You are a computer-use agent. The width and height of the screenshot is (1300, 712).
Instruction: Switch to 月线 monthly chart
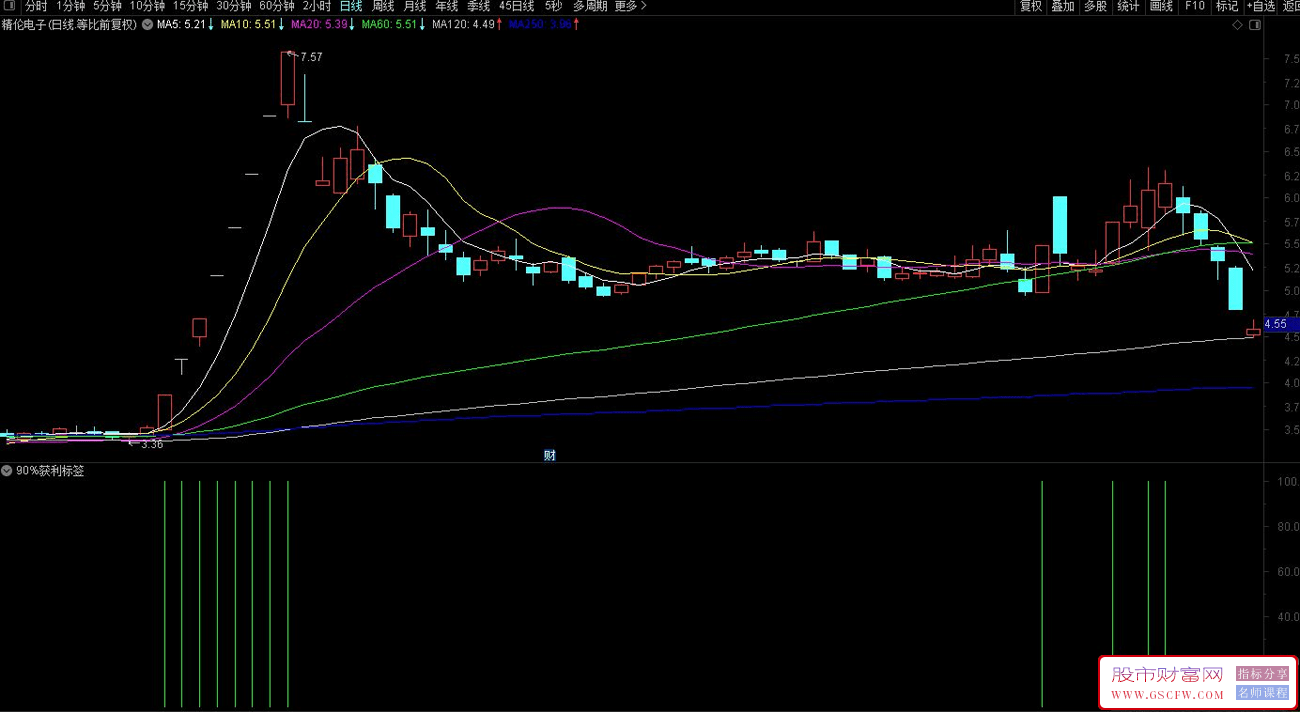(414, 6)
